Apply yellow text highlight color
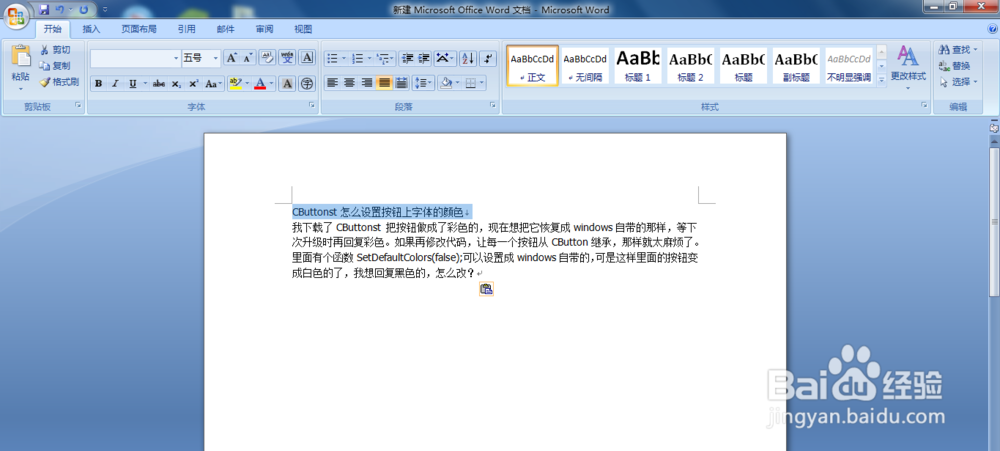 pyautogui.click(x=235, y=84)
